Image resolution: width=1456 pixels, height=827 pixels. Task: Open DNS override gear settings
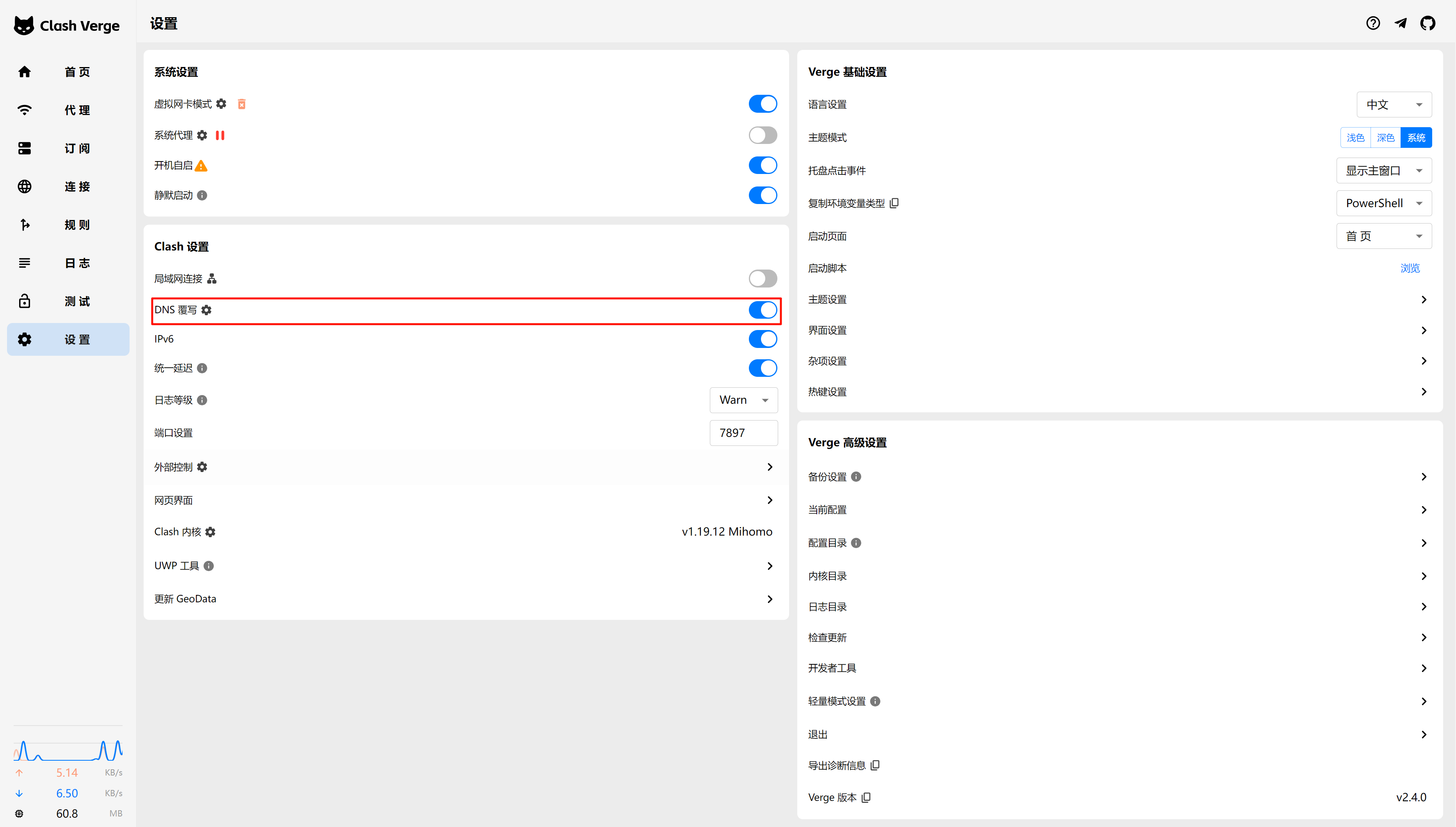tap(207, 310)
